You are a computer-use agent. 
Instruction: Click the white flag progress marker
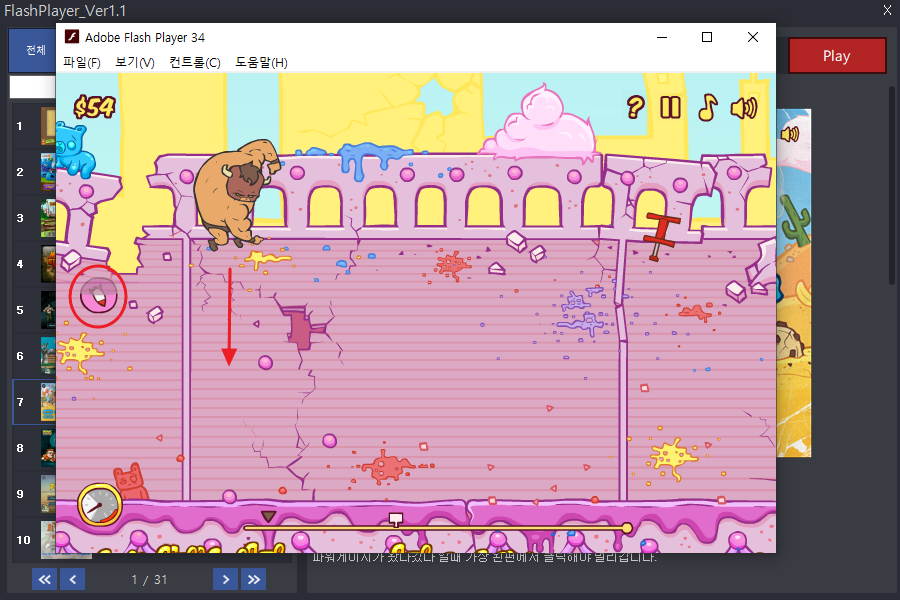(395, 520)
